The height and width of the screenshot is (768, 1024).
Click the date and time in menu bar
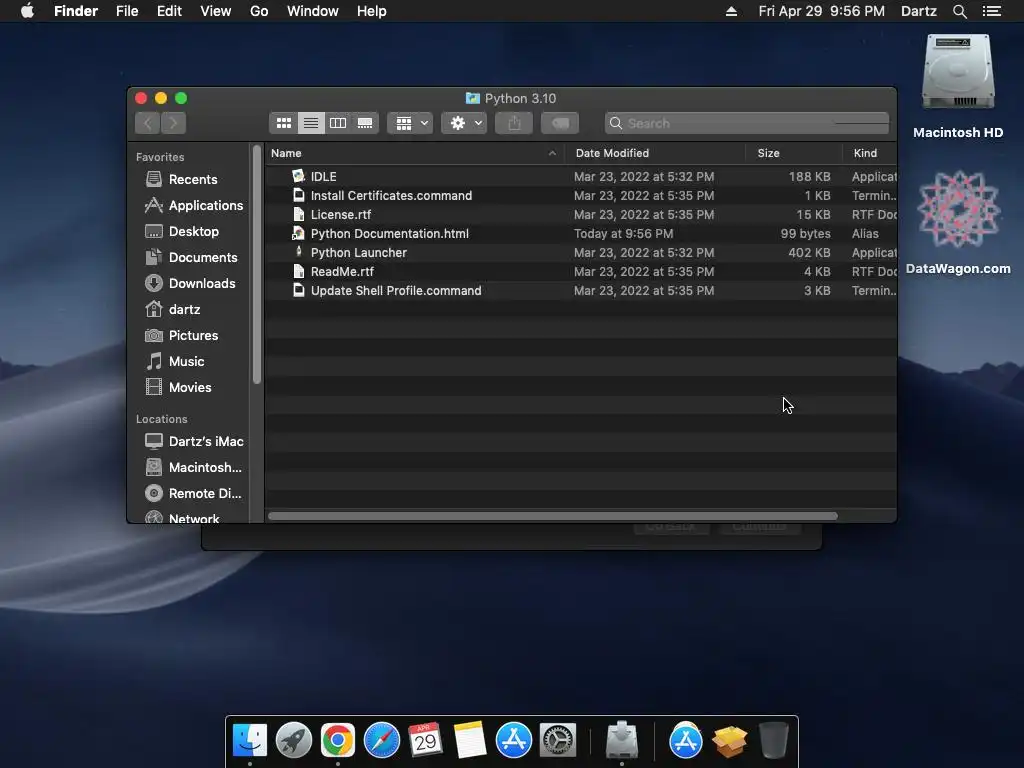click(822, 11)
